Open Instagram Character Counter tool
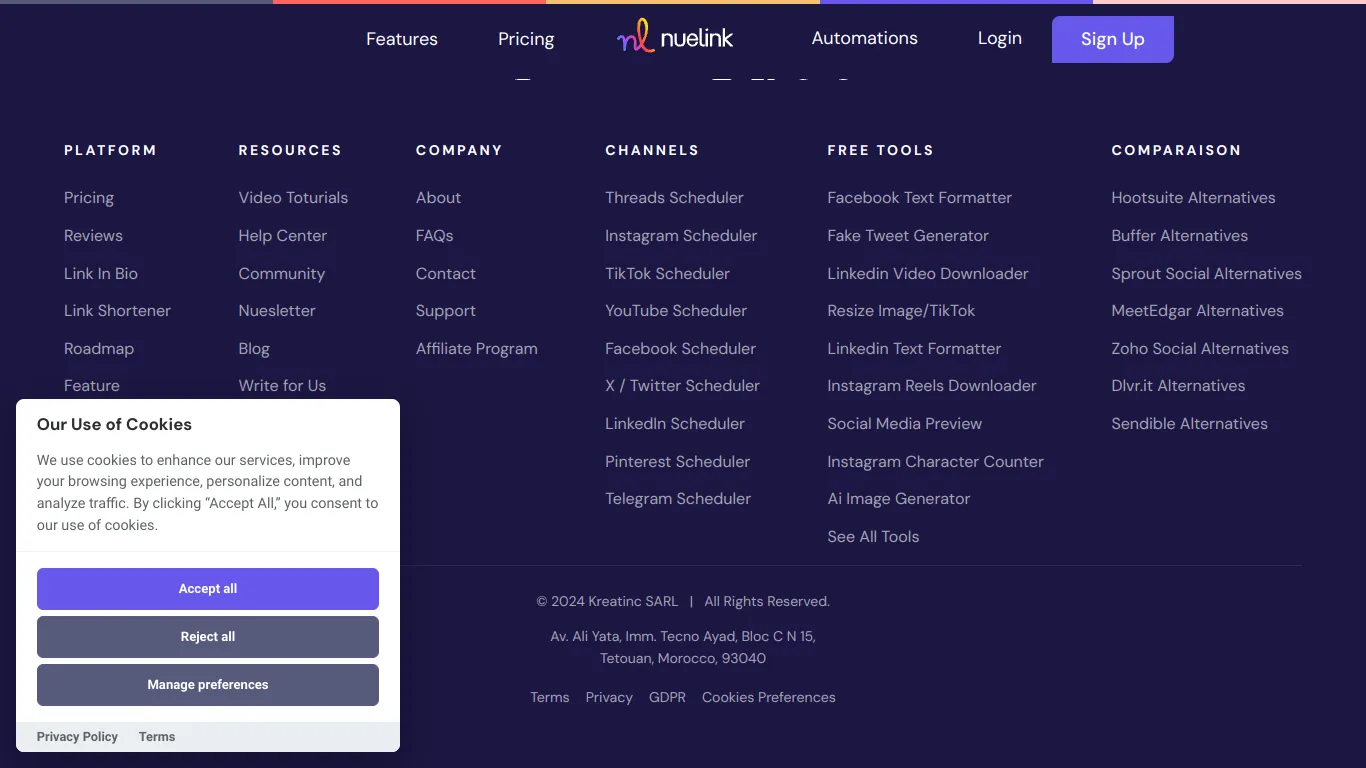1366x768 pixels. 935,462
